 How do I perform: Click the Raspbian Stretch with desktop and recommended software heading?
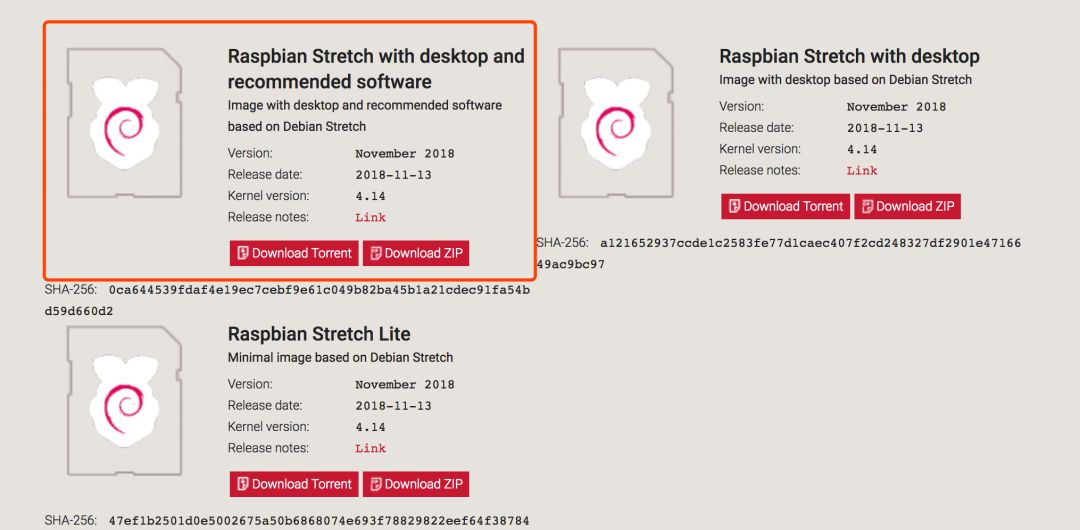click(x=376, y=68)
